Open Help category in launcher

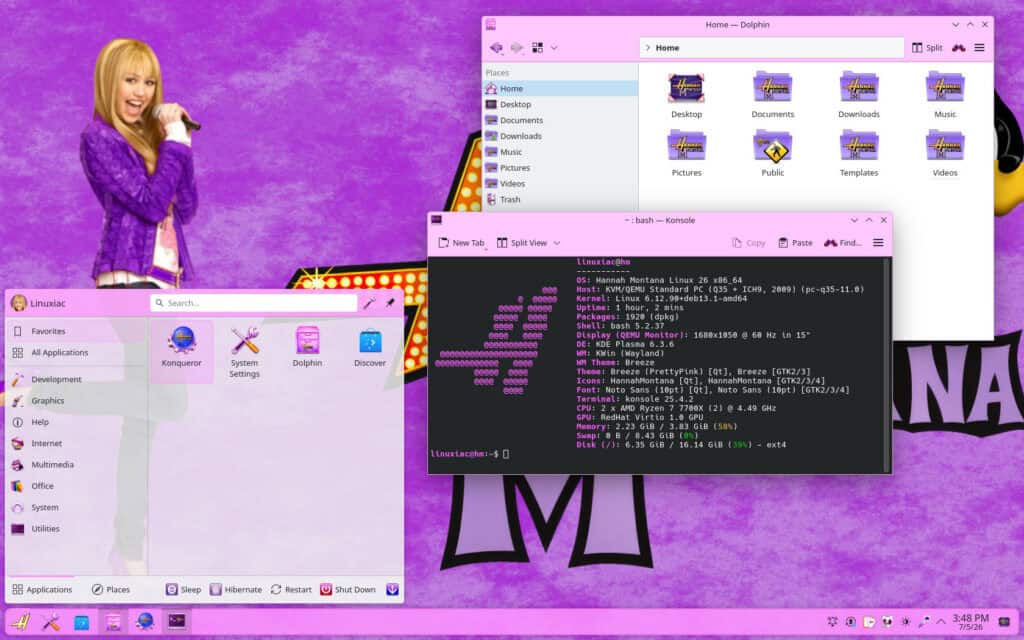[x=76, y=422]
